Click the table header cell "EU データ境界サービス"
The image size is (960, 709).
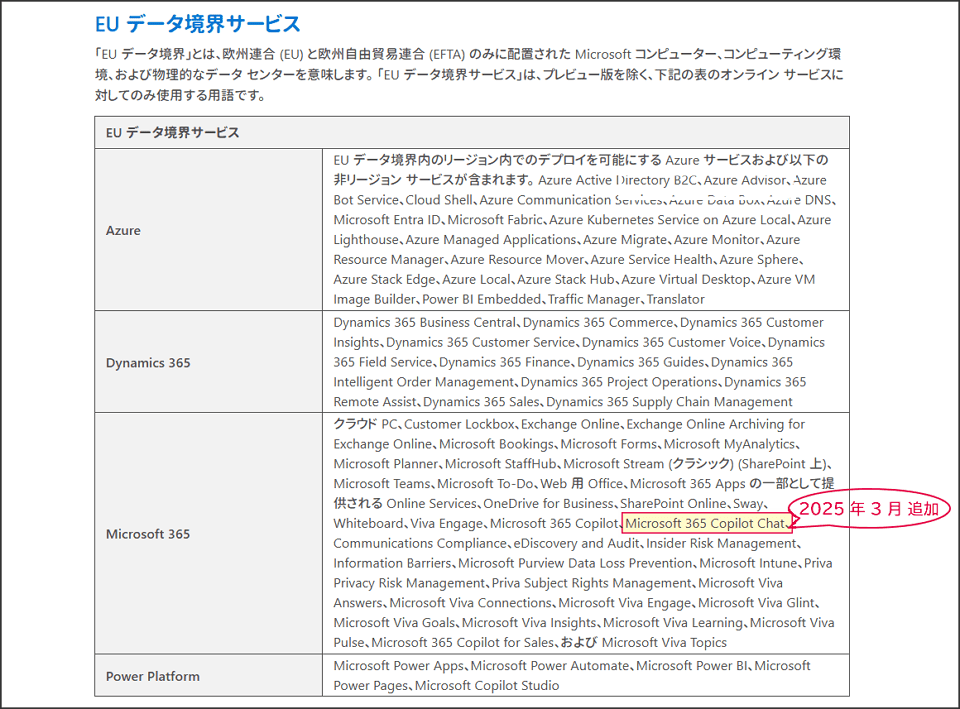(471, 132)
